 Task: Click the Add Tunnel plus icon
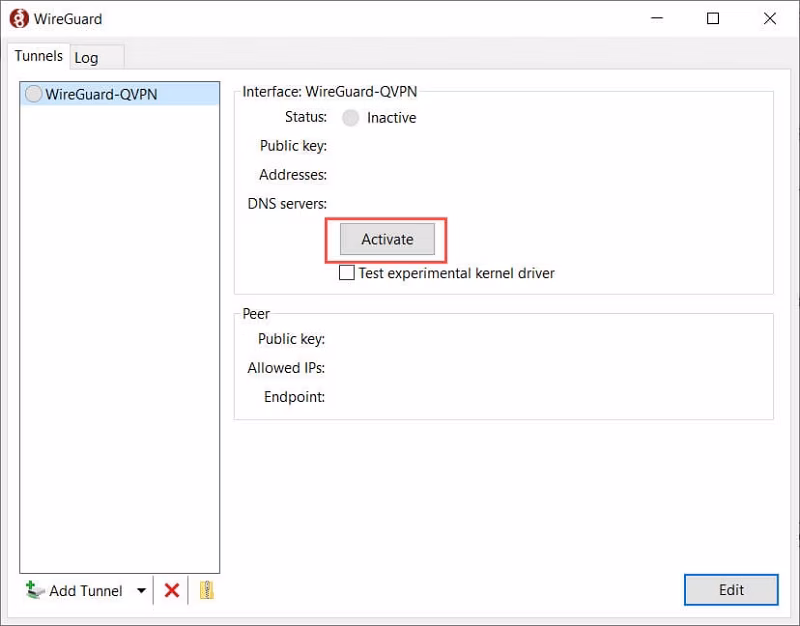pos(35,590)
